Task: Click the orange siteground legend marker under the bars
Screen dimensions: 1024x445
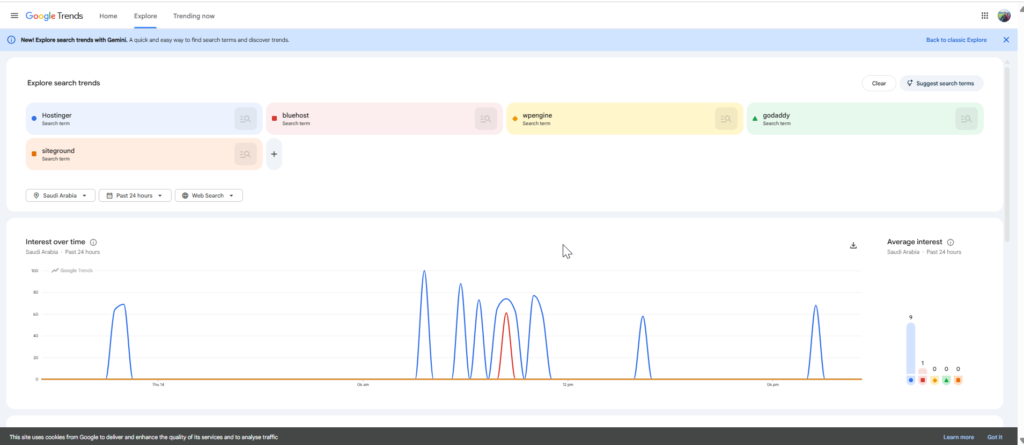Action: [x=958, y=380]
